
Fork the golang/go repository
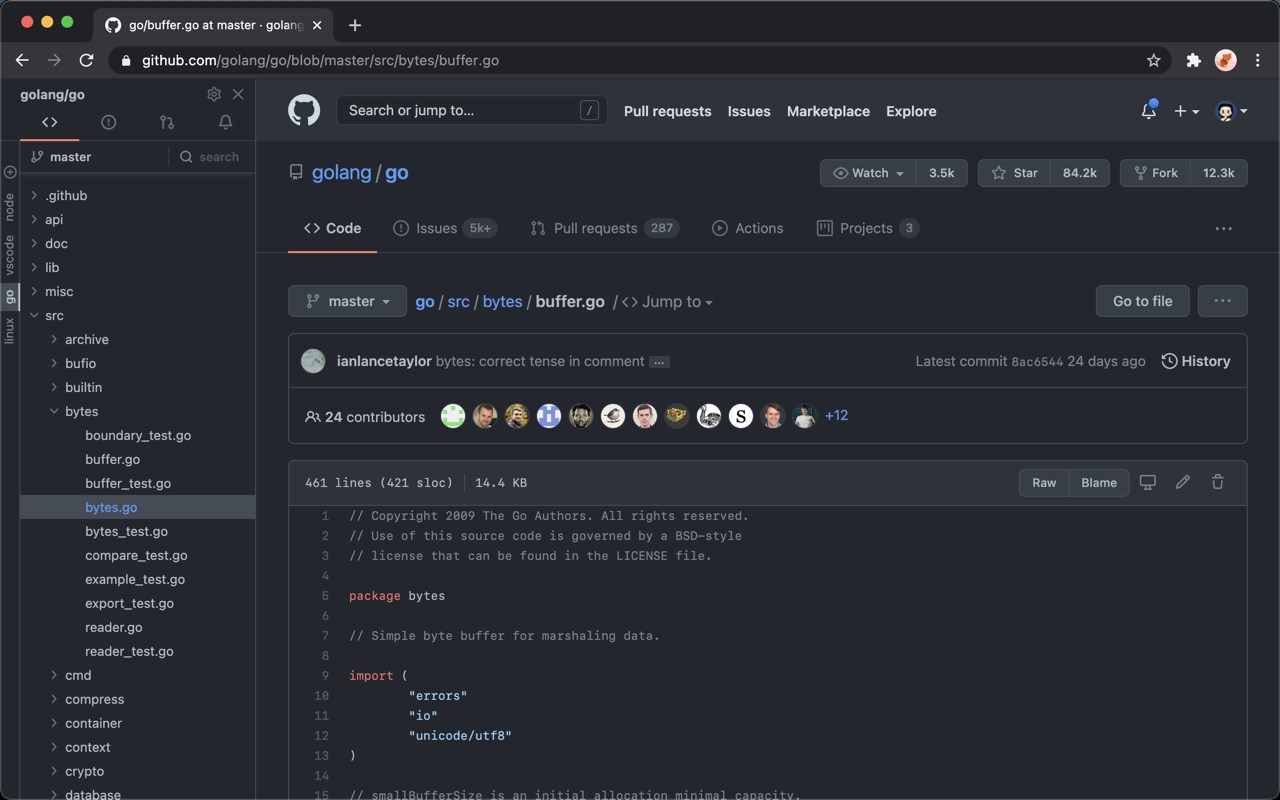click(1155, 173)
